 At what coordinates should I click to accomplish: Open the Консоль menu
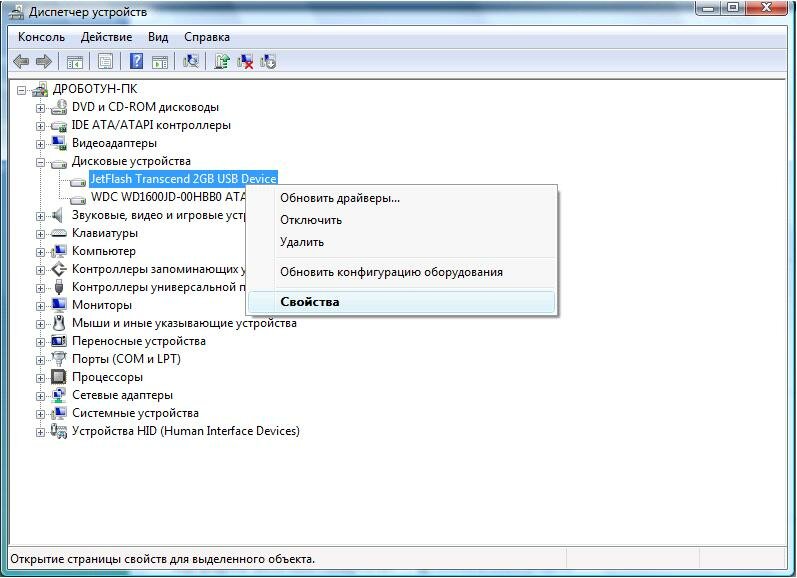[x=41, y=37]
